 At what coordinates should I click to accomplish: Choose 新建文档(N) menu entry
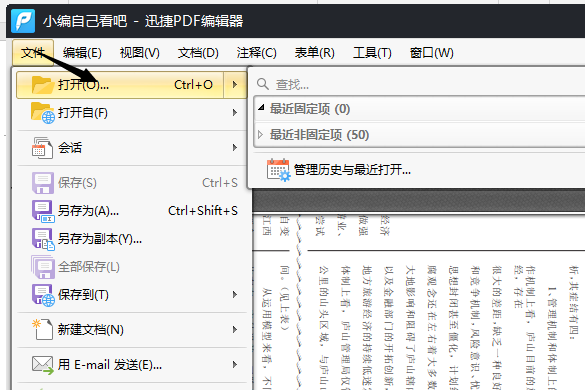tap(131, 330)
